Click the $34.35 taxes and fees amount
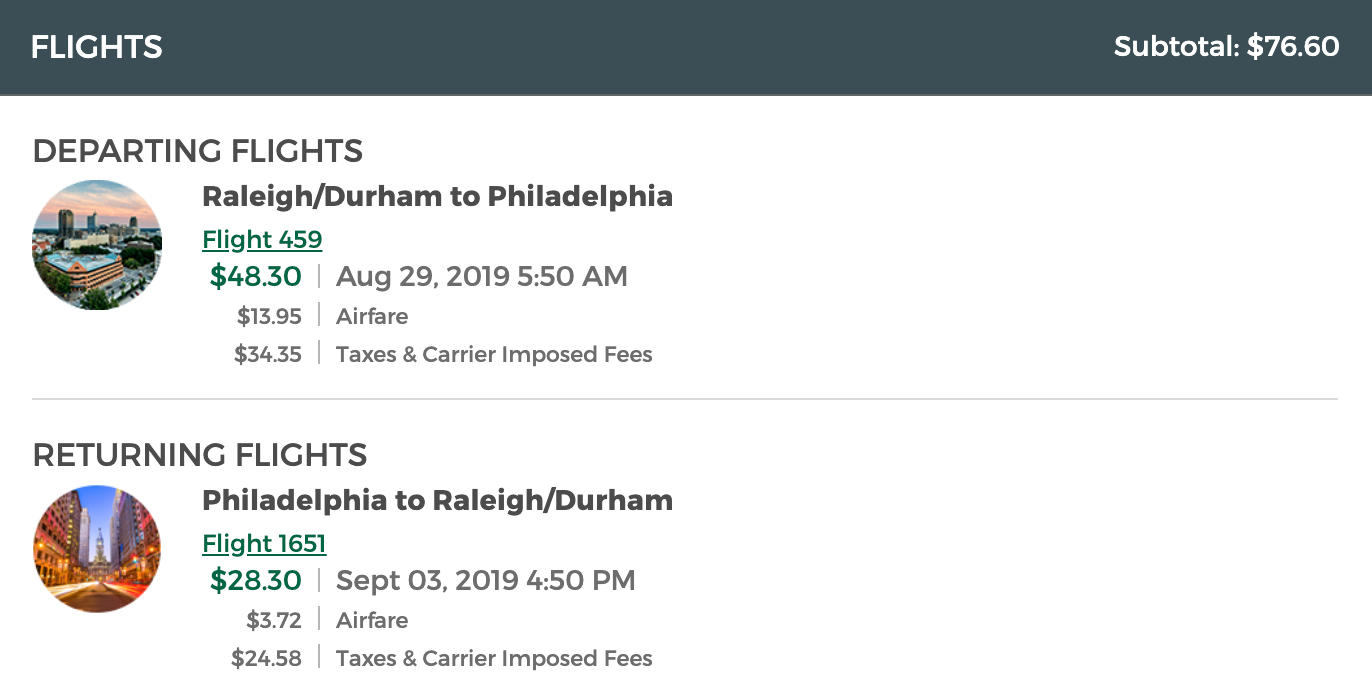Viewport: 1372px width, 700px height. [267, 355]
